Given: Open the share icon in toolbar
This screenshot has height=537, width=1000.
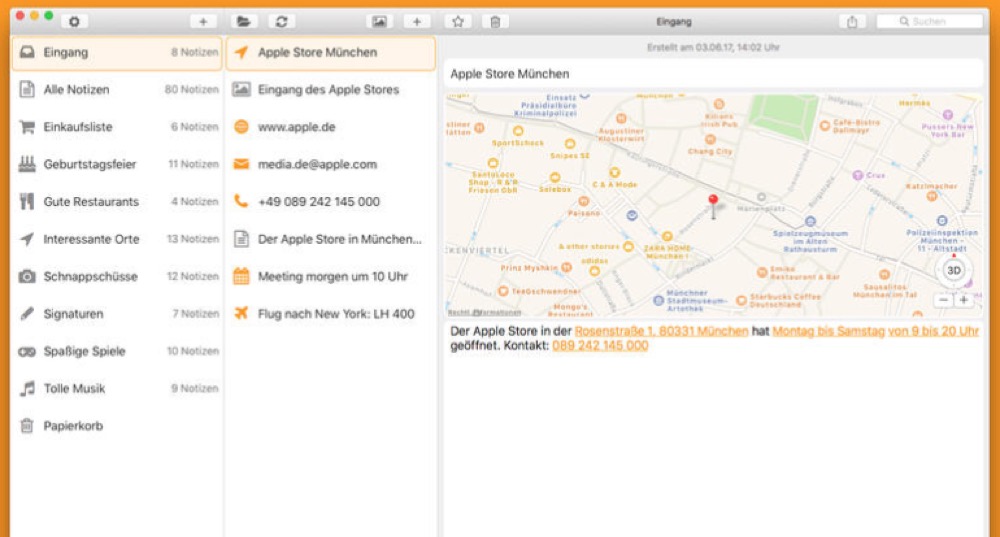Looking at the screenshot, I should 851,21.
